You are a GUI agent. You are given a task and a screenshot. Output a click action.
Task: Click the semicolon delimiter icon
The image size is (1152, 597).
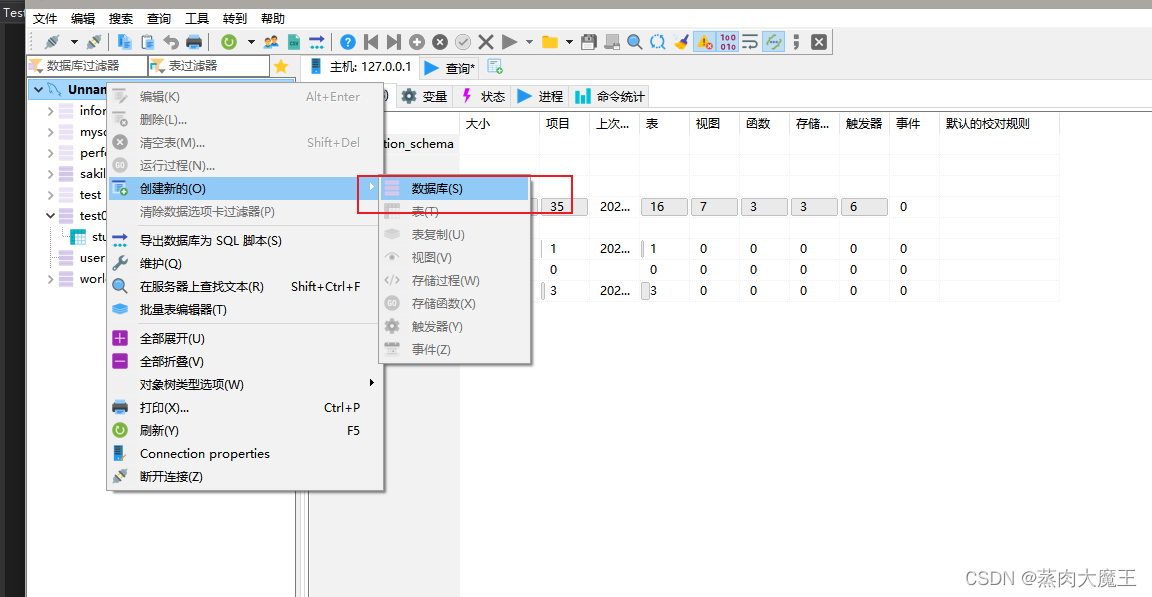click(x=796, y=42)
